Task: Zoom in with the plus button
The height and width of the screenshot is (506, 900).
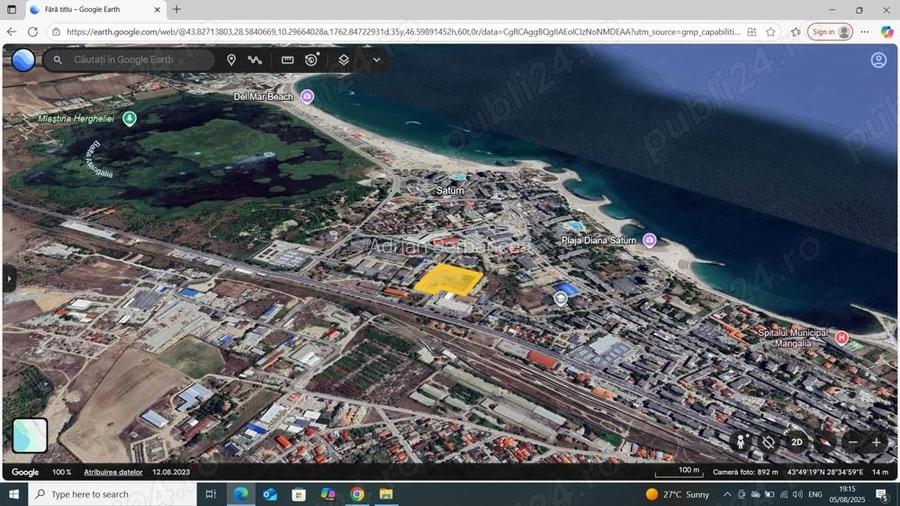Action: click(877, 442)
